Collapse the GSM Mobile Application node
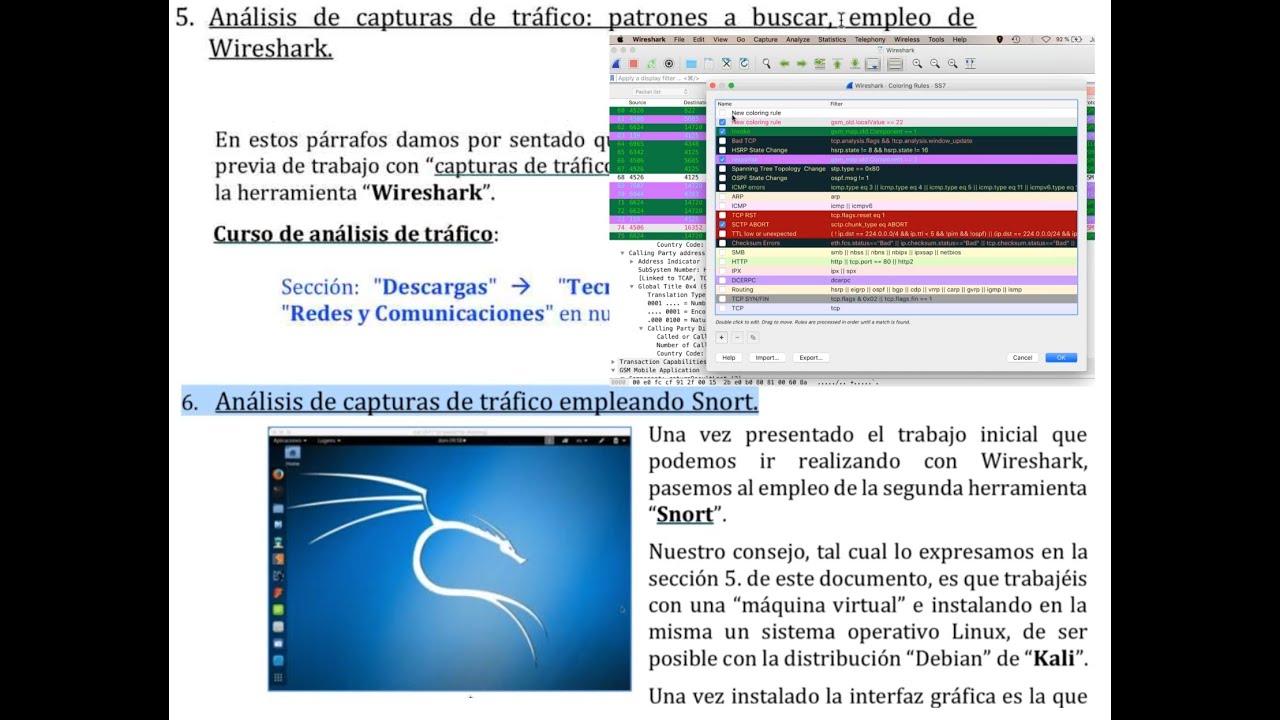The height and width of the screenshot is (720, 1280). tap(614, 370)
